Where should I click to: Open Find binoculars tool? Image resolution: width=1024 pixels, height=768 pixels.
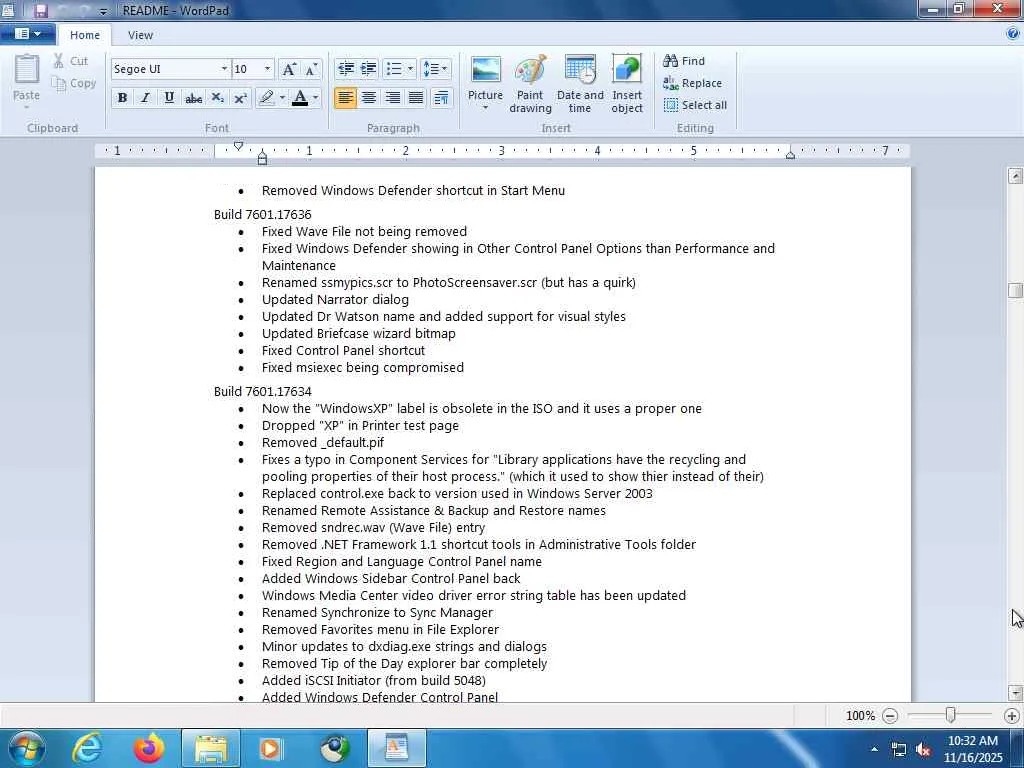(684, 61)
